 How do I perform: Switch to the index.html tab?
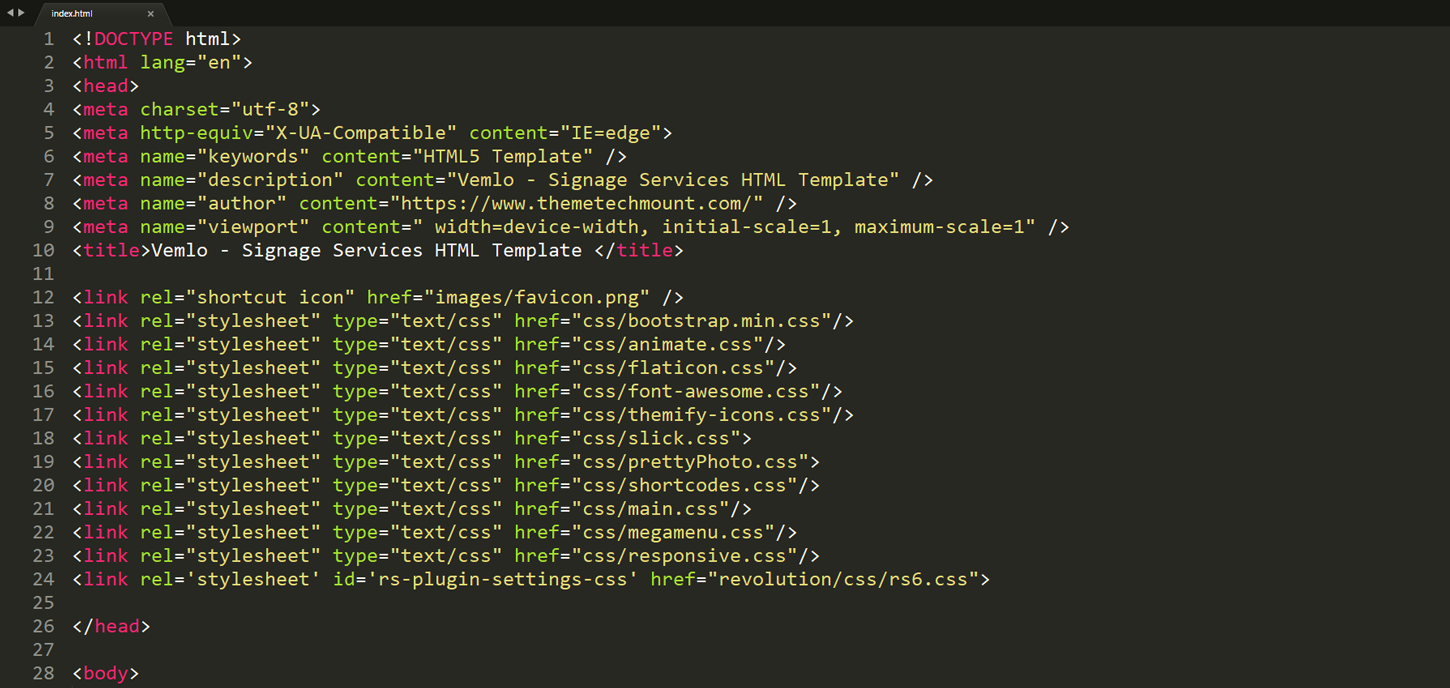[100, 14]
